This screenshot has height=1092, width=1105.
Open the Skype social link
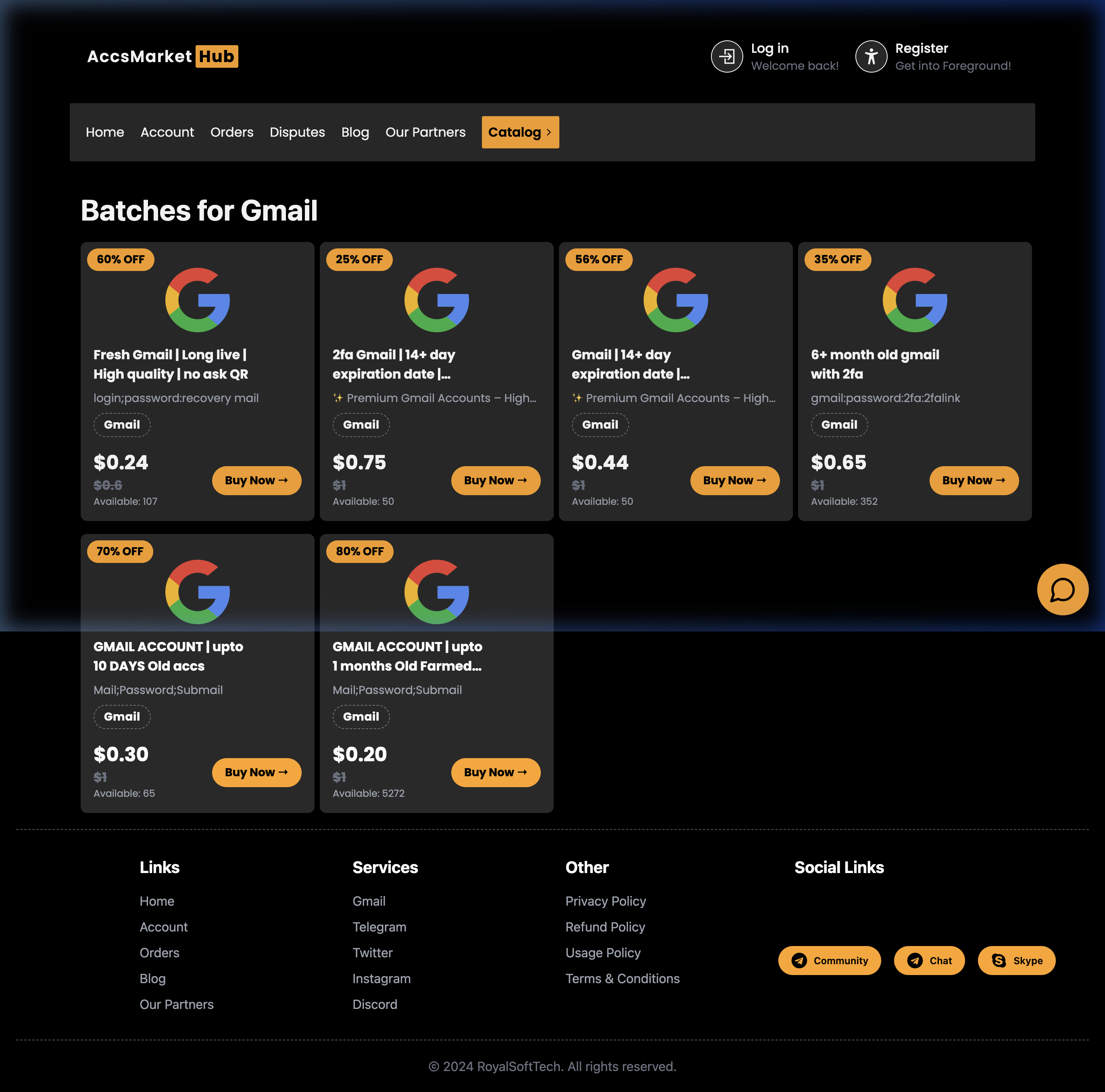point(1016,961)
